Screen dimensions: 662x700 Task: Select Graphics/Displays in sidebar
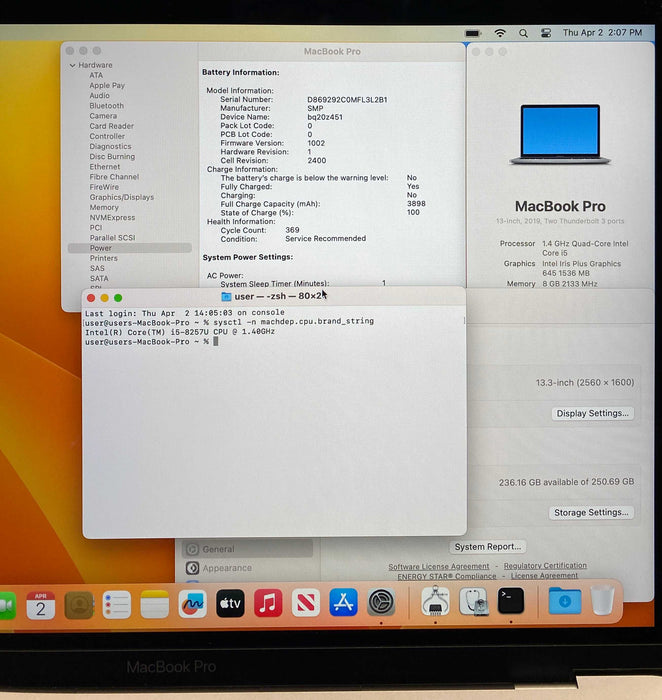pyautogui.click(x=121, y=197)
